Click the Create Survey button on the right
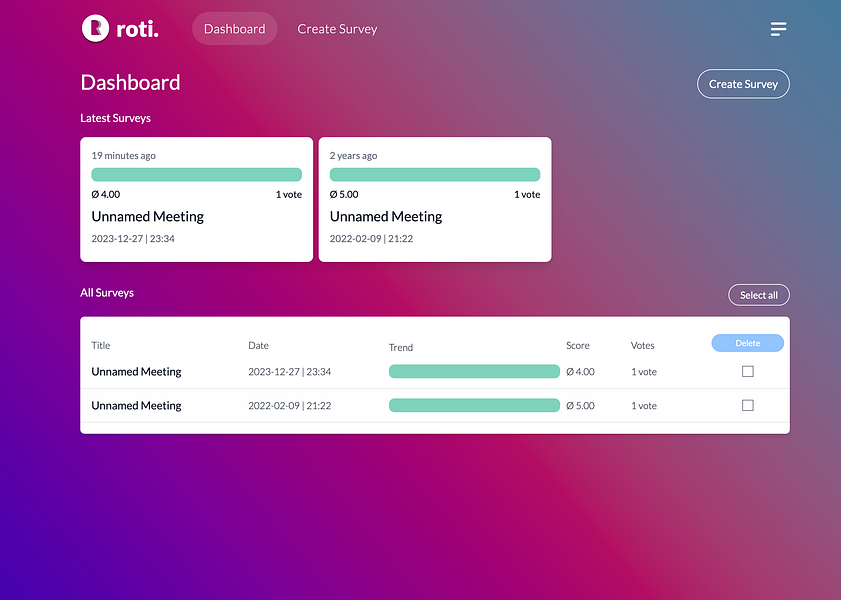This screenshot has height=600, width=841. point(743,83)
